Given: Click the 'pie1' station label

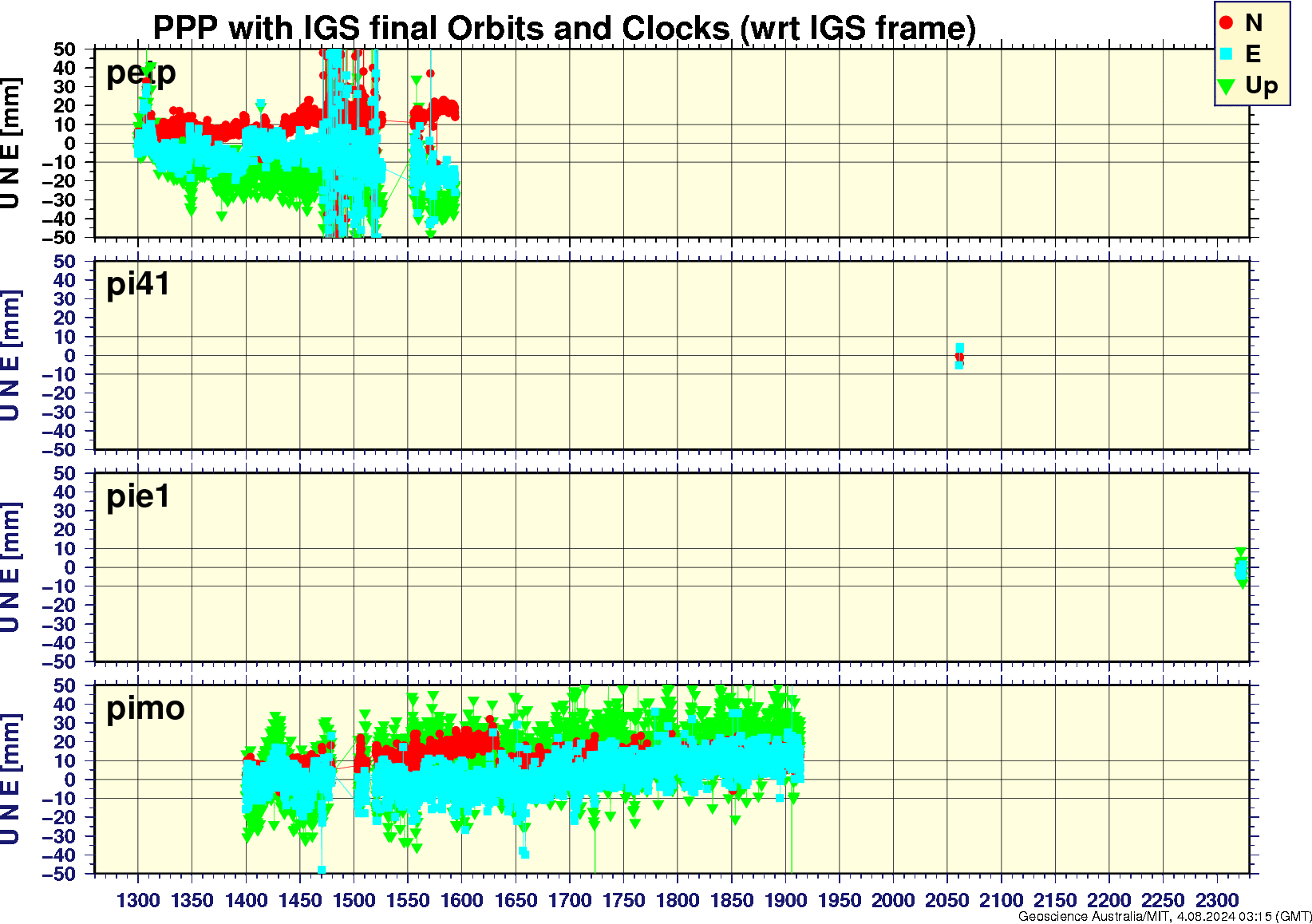Looking at the screenshot, I should (x=138, y=496).
